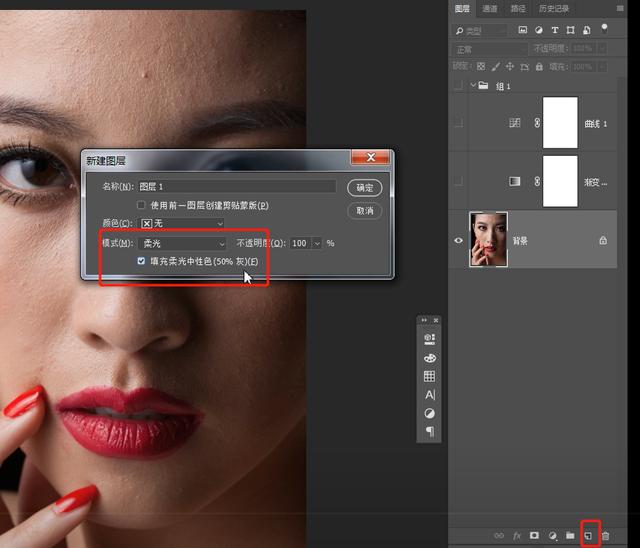Click the lock icon on 背景 layer
This screenshot has width=640, height=548.
pos(603,240)
